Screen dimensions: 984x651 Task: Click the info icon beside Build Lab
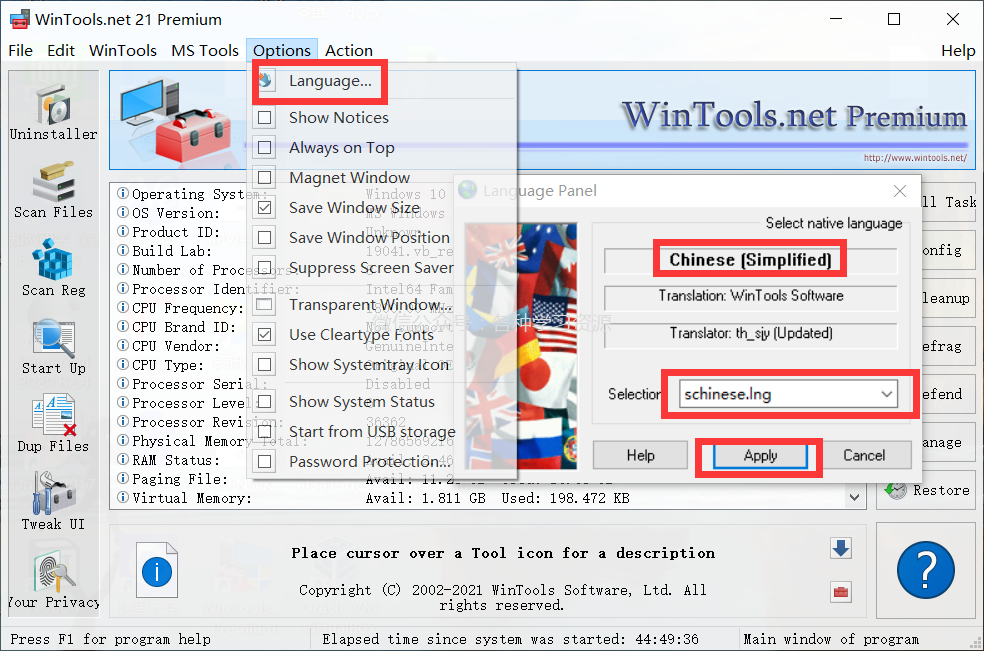point(123,250)
